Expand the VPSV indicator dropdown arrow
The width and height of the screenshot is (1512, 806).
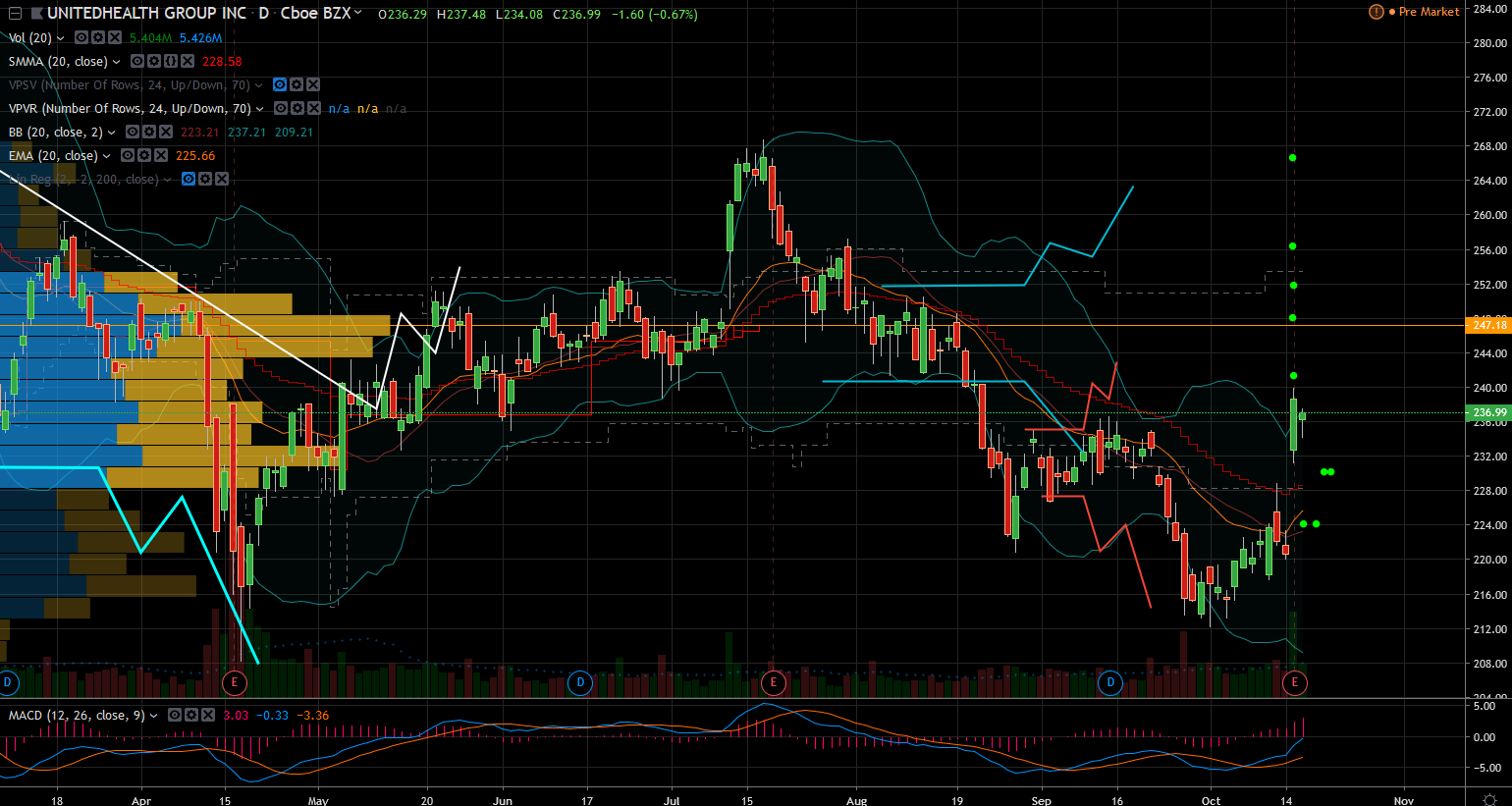click(x=259, y=85)
